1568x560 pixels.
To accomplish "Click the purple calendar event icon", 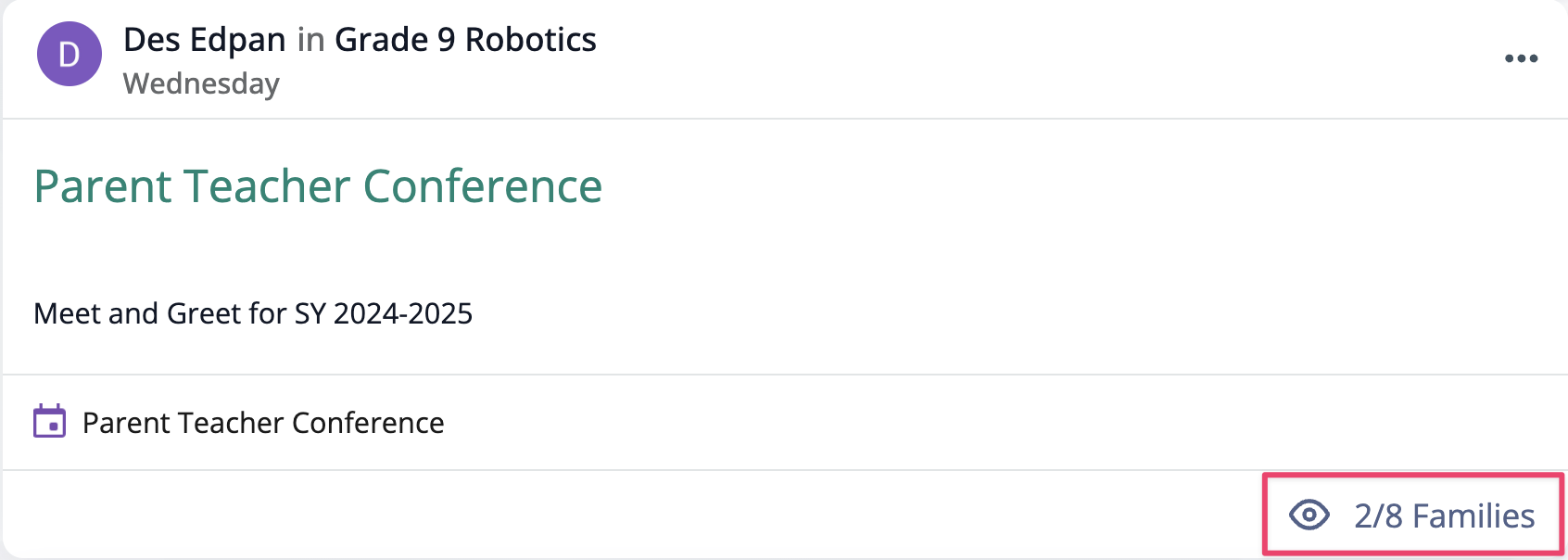I will pos(50,421).
